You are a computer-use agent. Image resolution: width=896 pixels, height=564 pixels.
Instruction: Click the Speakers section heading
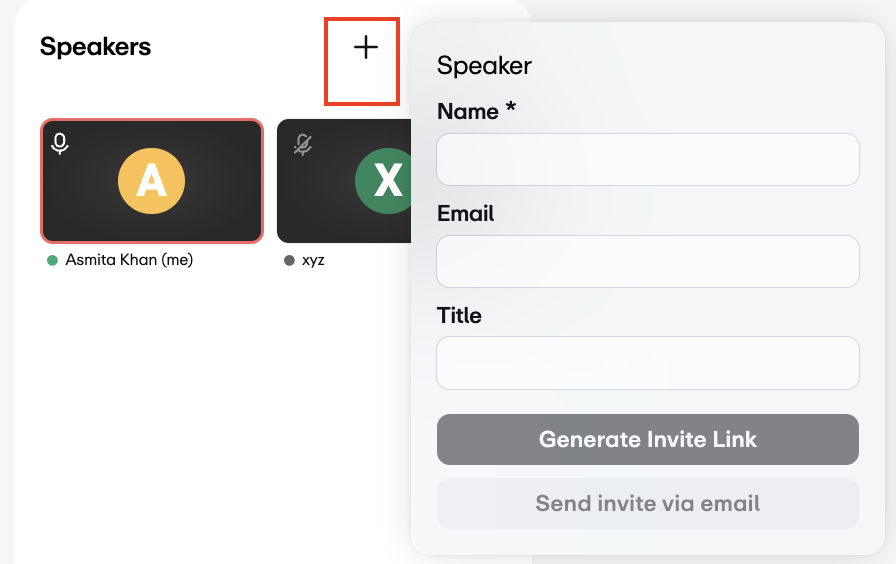click(x=95, y=47)
